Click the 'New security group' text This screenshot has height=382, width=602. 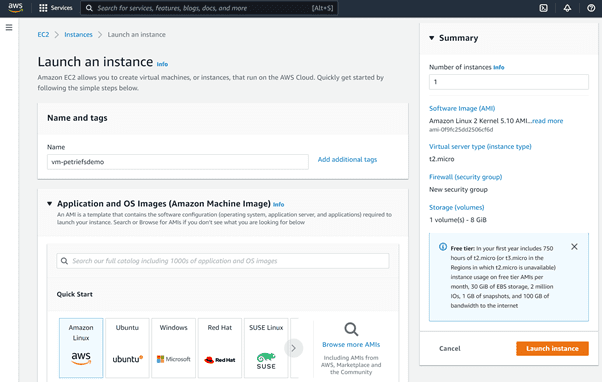point(458,189)
